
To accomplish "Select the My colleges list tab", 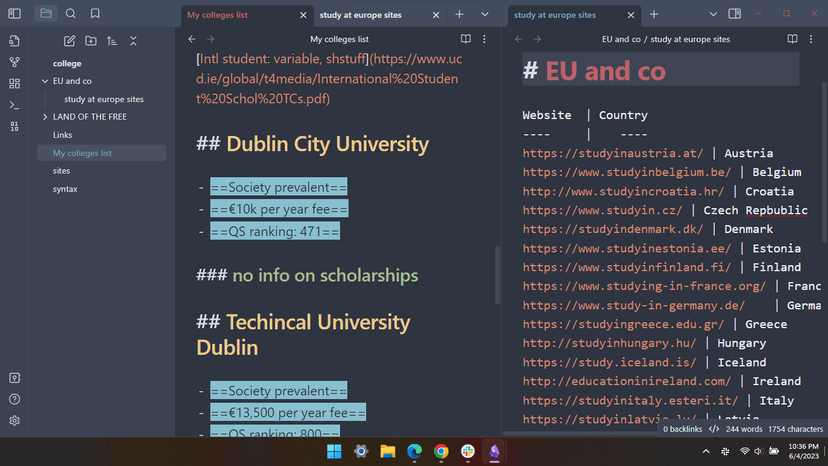I will click(x=236, y=15).
